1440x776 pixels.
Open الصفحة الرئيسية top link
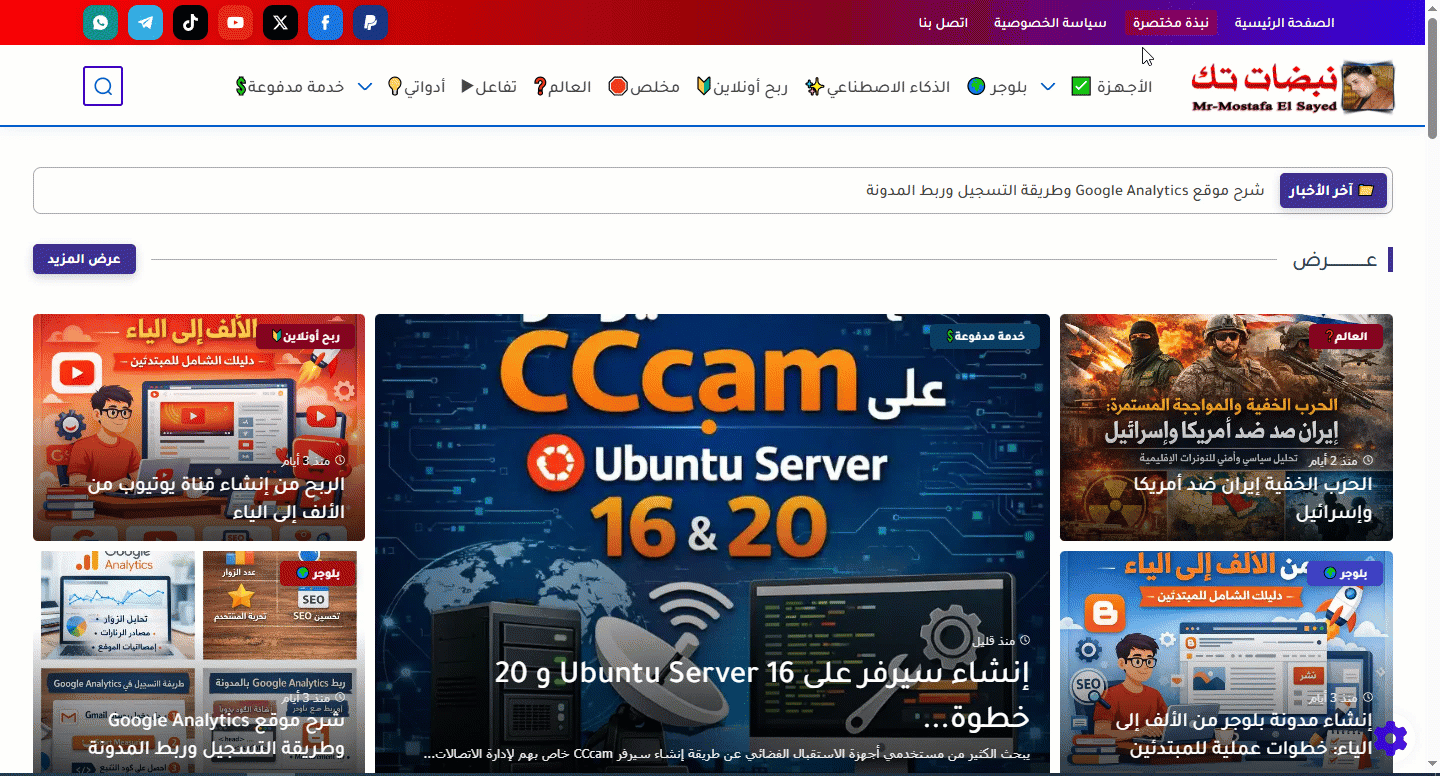coord(1284,22)
